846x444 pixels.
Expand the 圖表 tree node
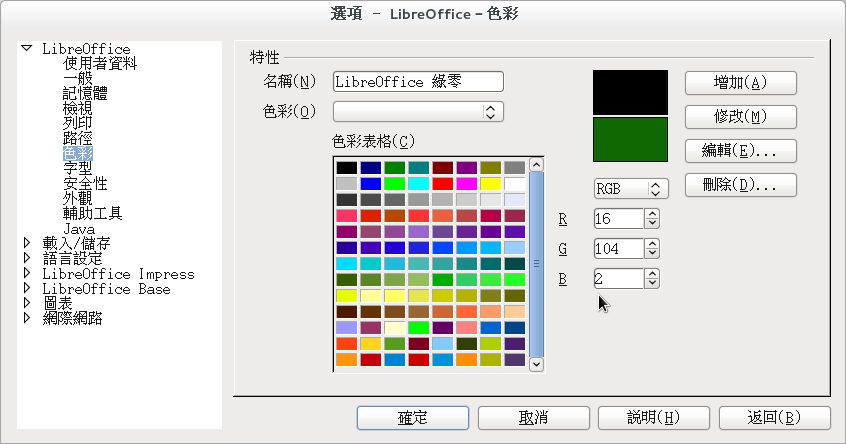27,303
